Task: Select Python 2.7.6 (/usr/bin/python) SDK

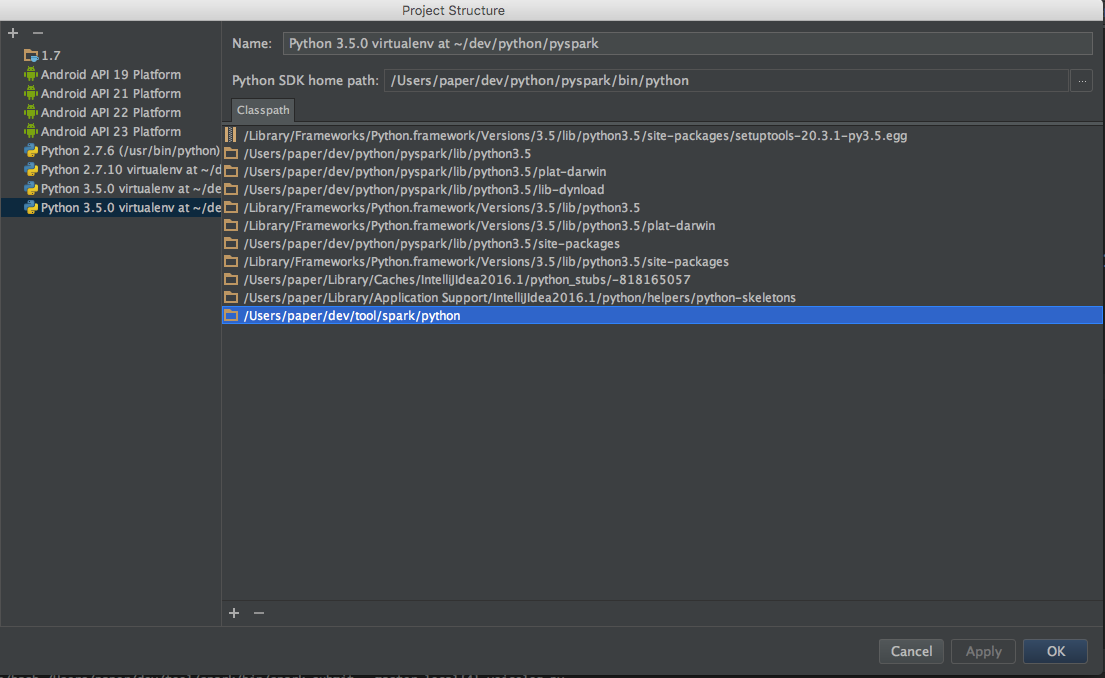Action: tap(111, 150)
